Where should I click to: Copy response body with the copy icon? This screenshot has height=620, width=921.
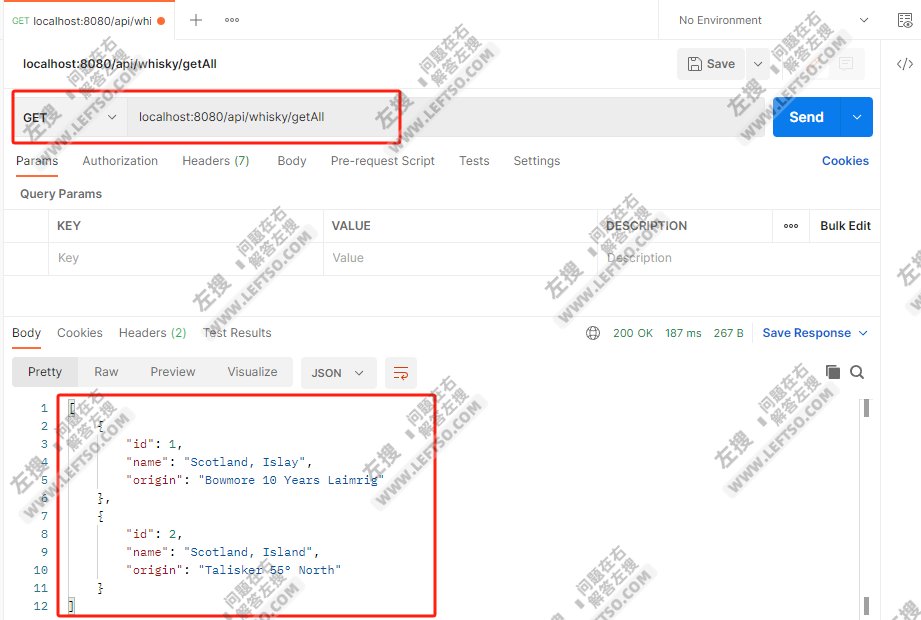[x=832, y=372]
